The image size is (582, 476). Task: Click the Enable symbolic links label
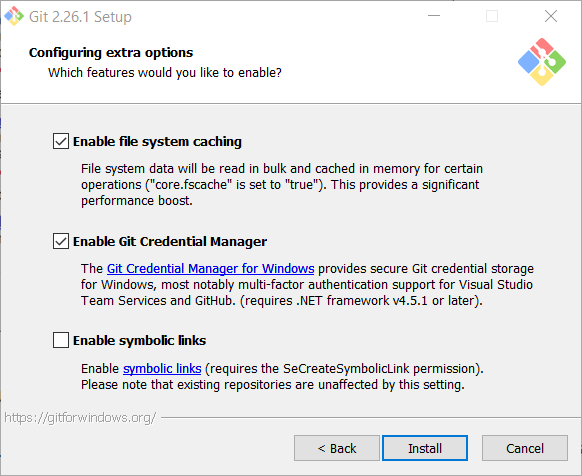coord(140,340)
